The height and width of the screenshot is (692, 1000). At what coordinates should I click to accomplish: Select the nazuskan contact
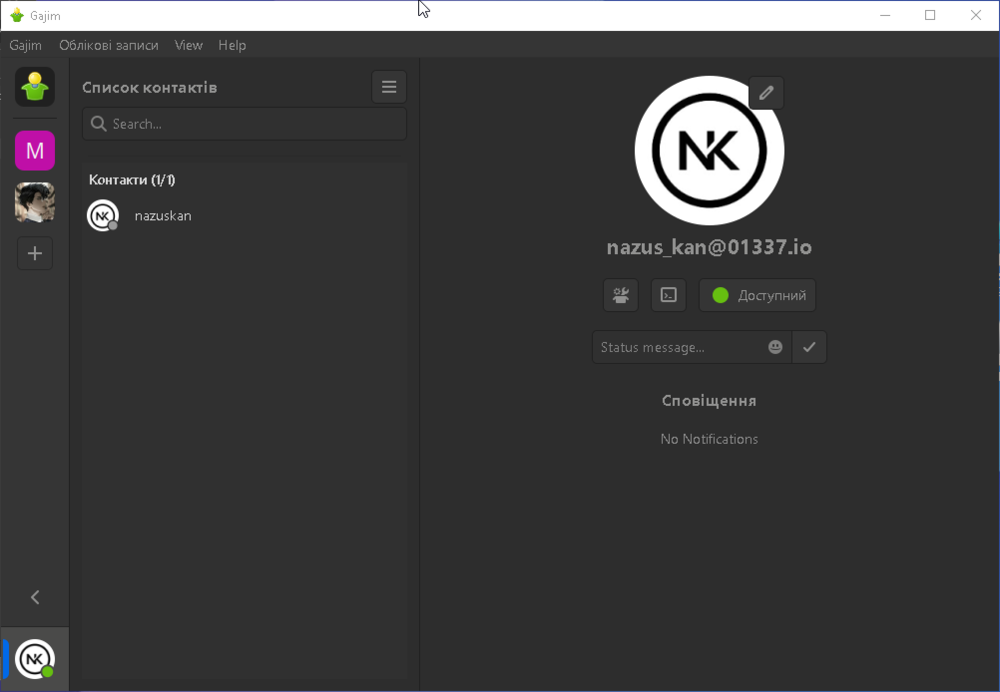244,216
